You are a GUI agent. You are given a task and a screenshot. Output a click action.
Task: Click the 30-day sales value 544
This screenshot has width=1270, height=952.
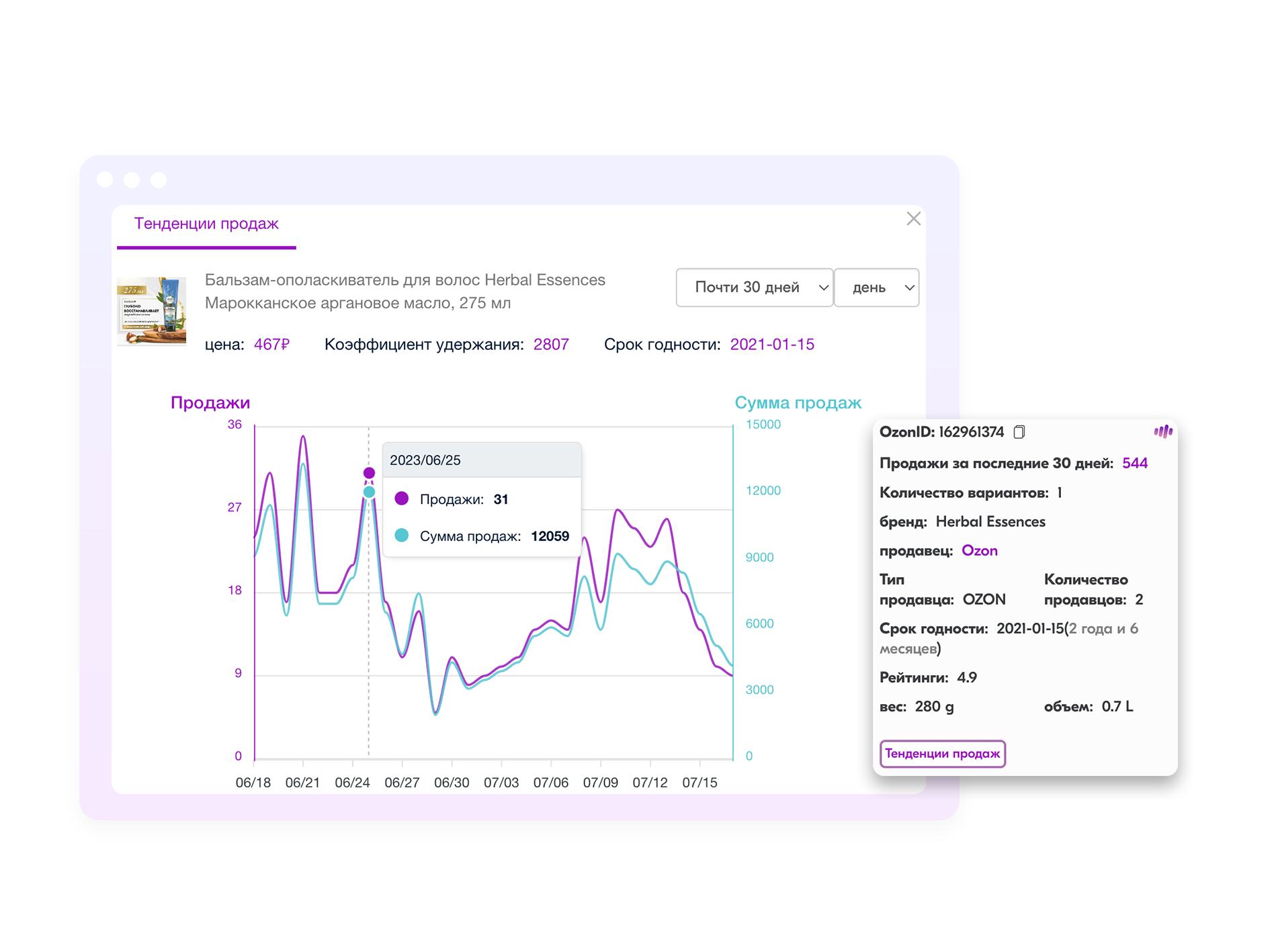(x=1134, y=464)
